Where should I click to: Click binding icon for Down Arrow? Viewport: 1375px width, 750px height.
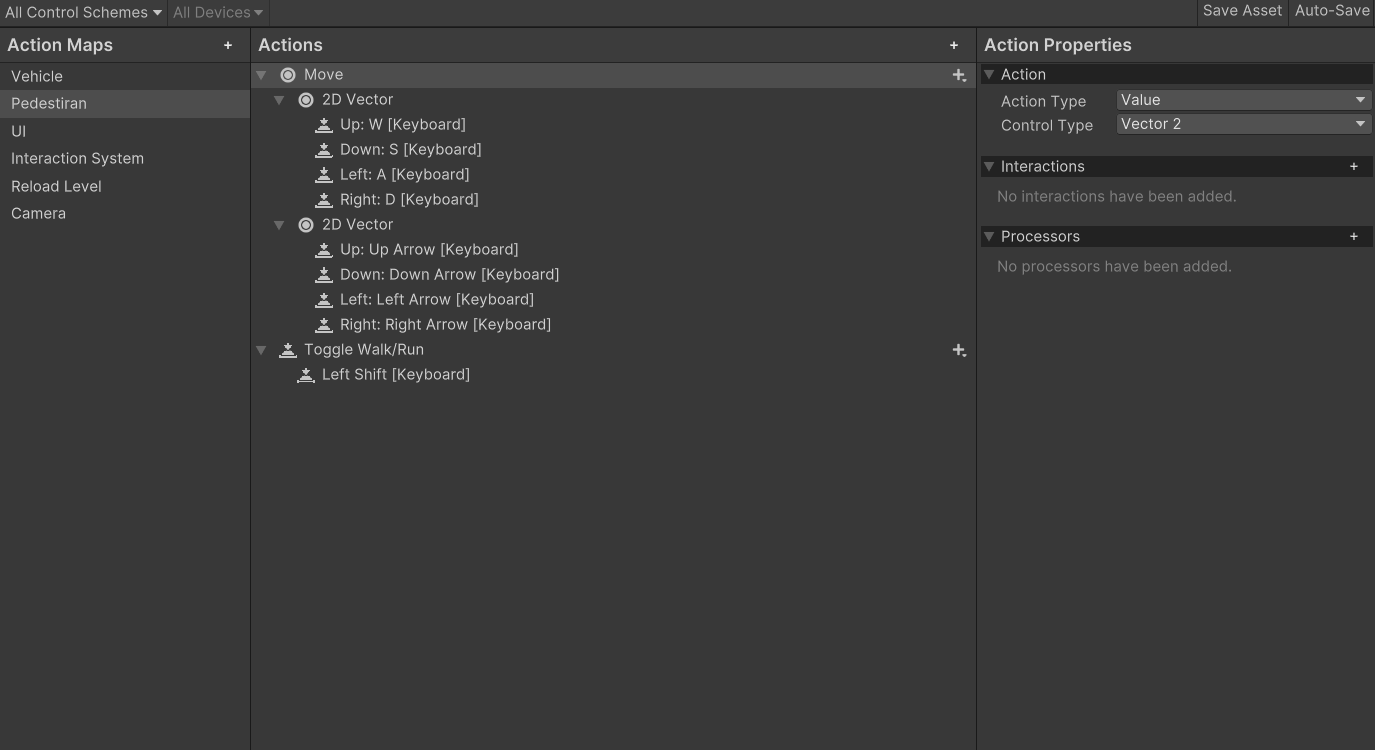(324, 275)
